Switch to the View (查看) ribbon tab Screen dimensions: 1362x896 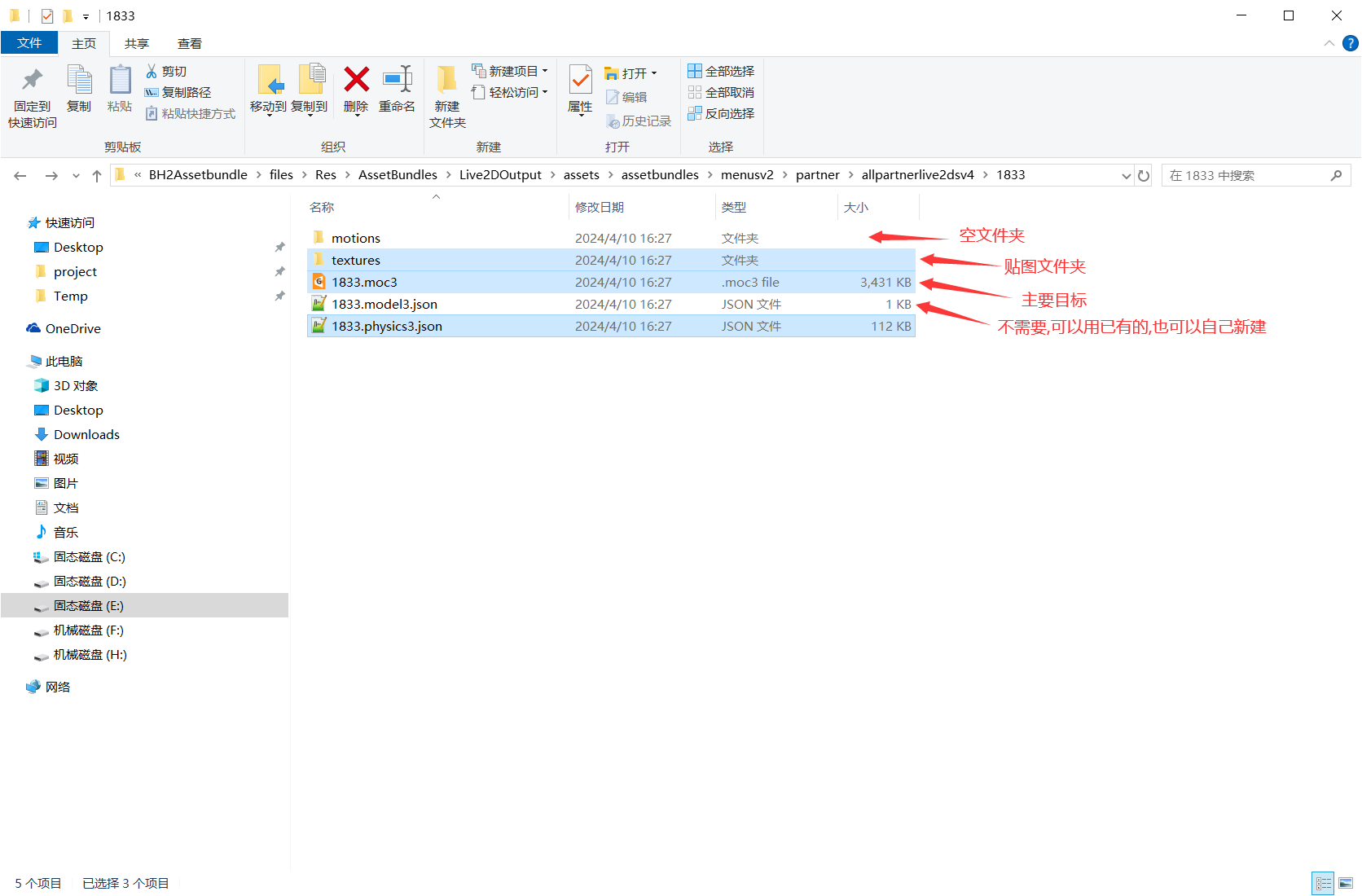[190, 43]
